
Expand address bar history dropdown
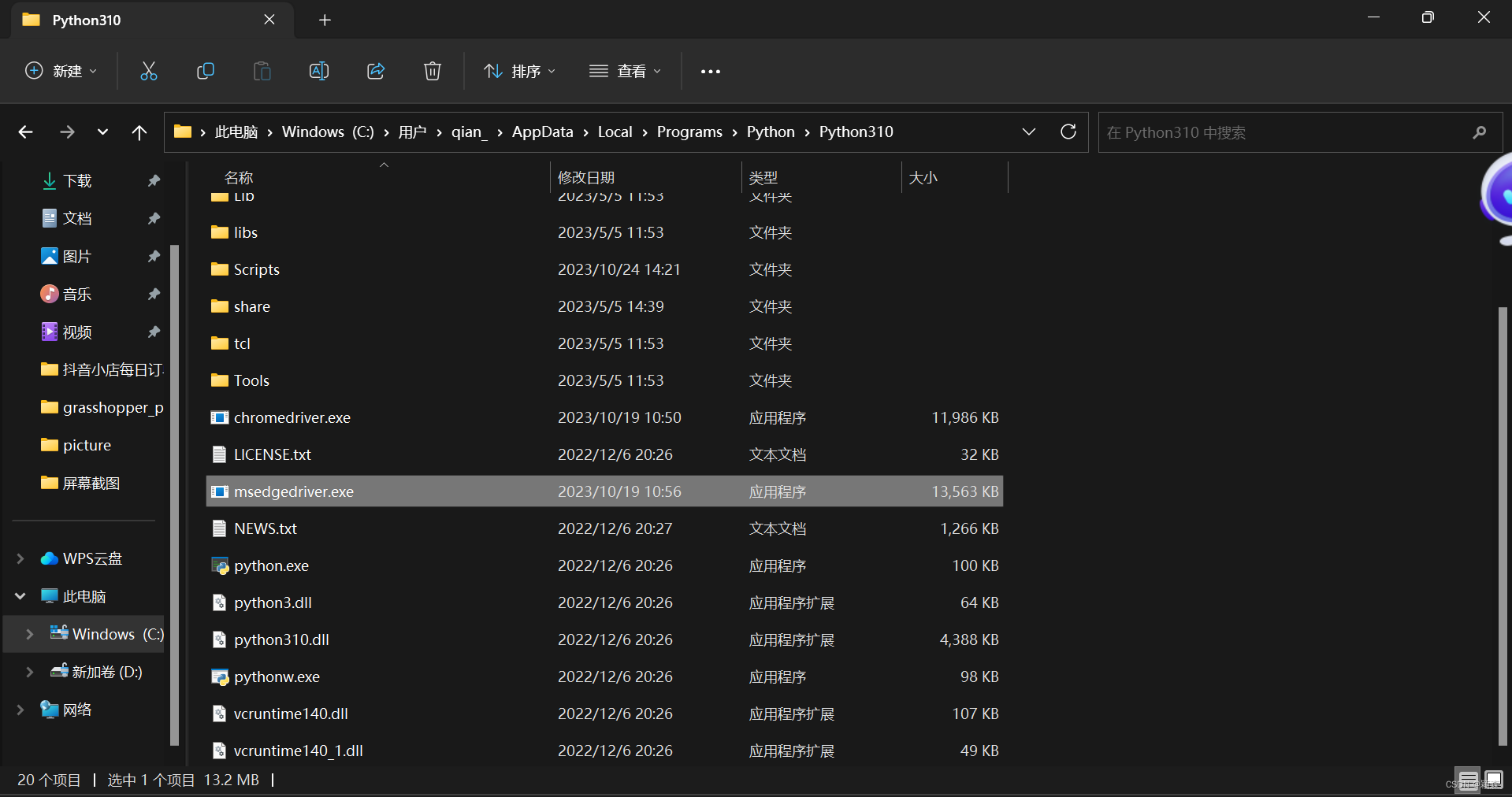pos(1029,132)
